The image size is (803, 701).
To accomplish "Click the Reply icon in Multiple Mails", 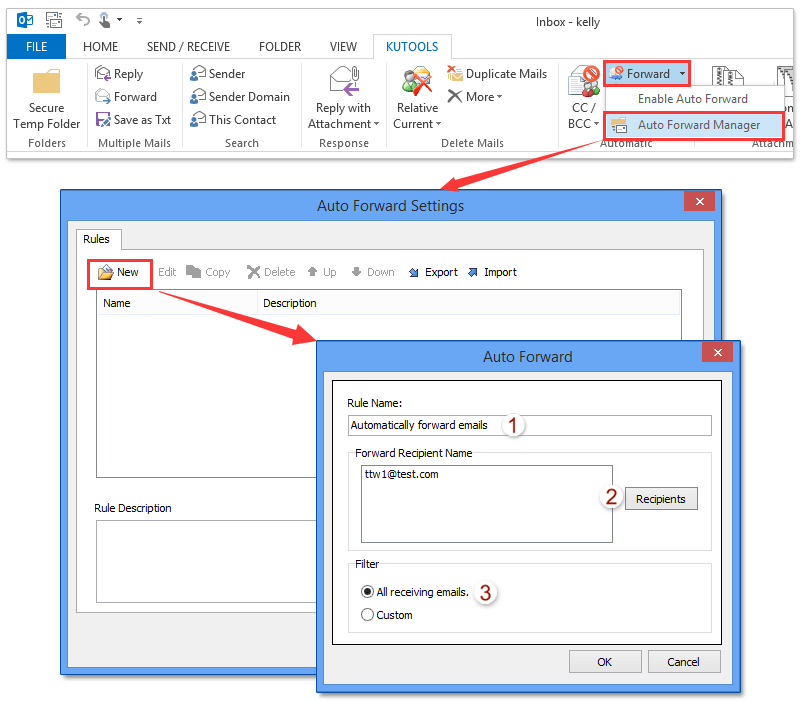I will click(104, 74).
